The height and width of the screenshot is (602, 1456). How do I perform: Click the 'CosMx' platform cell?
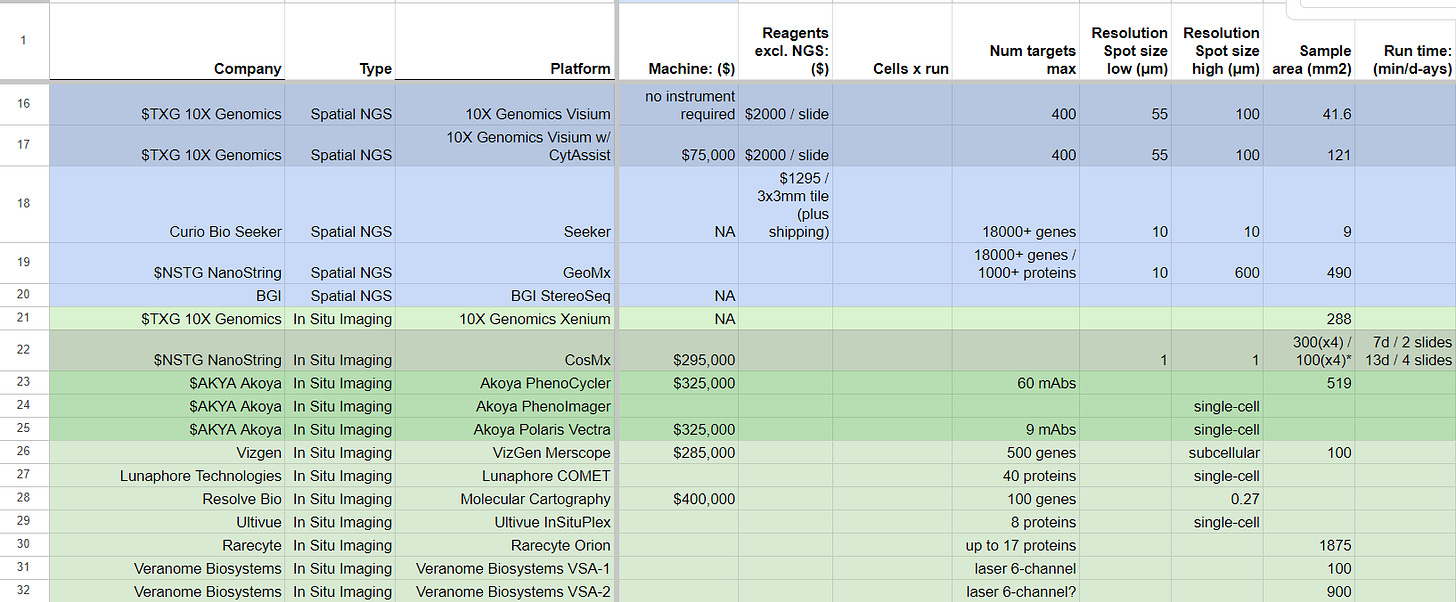(505, 350)
